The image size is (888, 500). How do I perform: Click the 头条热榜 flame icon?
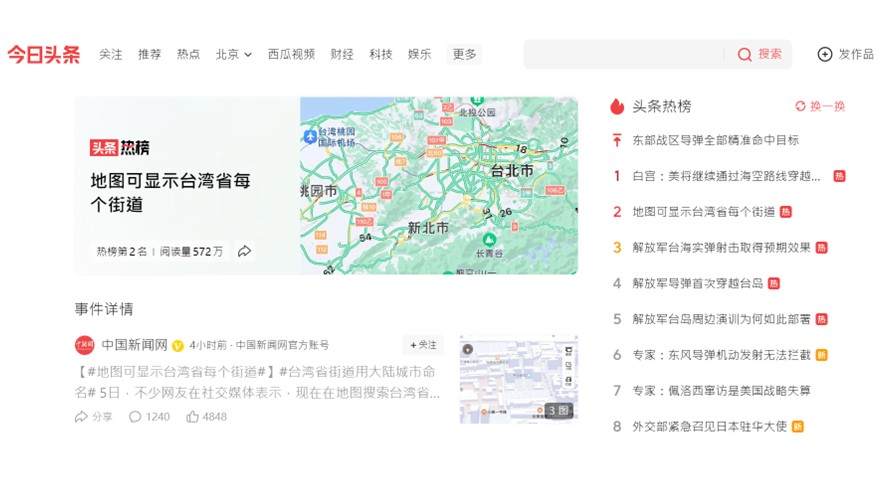pyautogui.click(x=617, y=106)
